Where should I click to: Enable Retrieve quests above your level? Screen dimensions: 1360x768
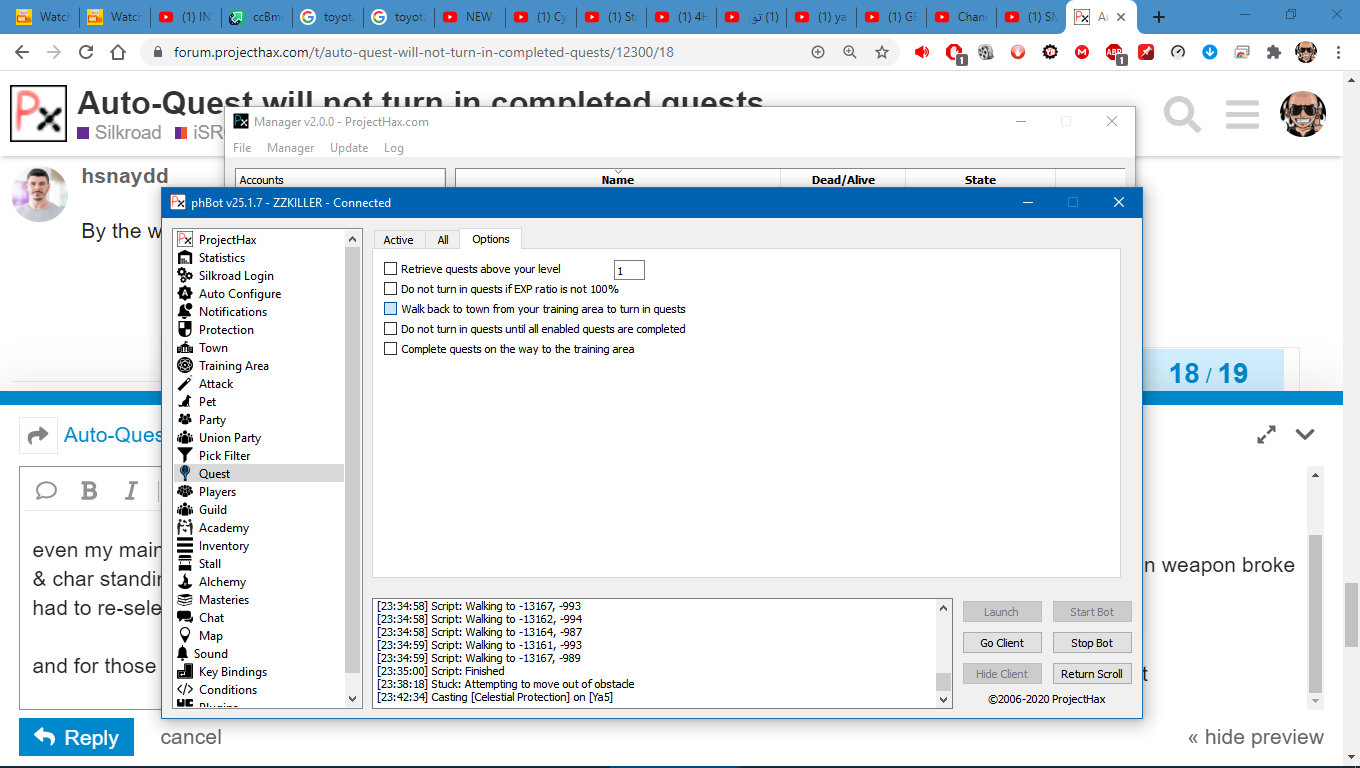tap(391, 269)
